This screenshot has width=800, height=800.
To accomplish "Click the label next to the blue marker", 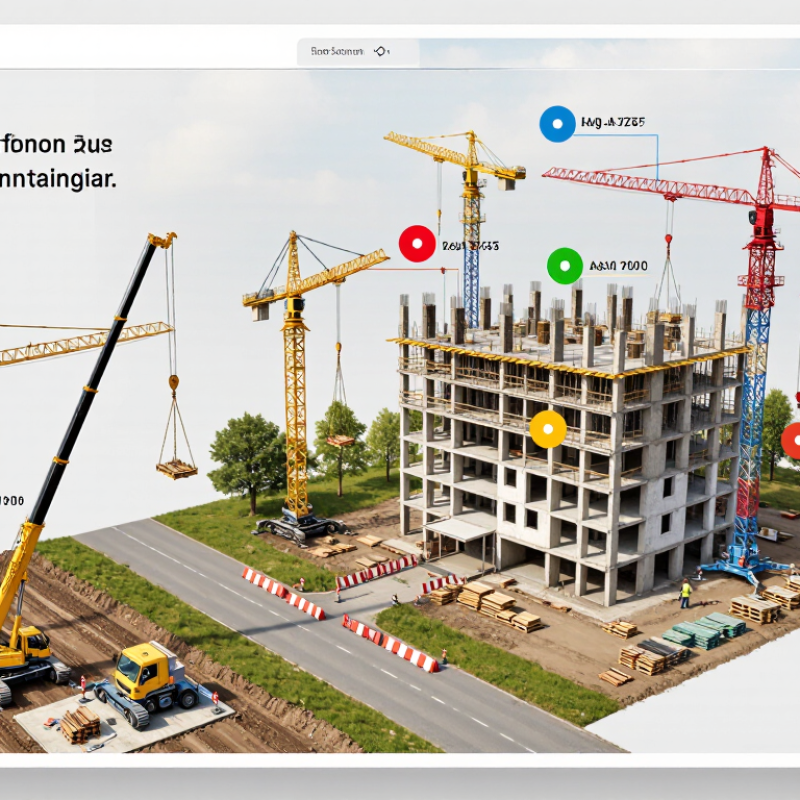I will 613,122.
